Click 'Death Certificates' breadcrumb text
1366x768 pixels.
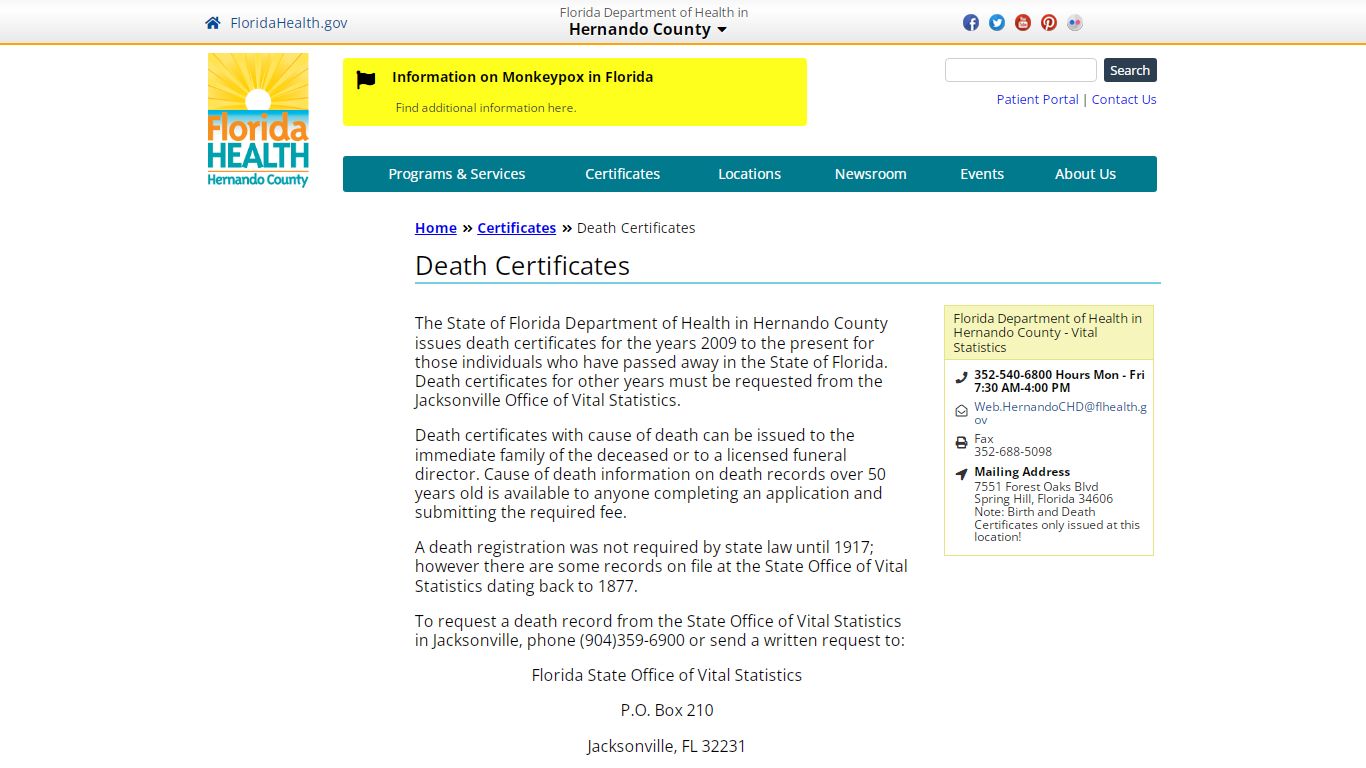[636, 228]
